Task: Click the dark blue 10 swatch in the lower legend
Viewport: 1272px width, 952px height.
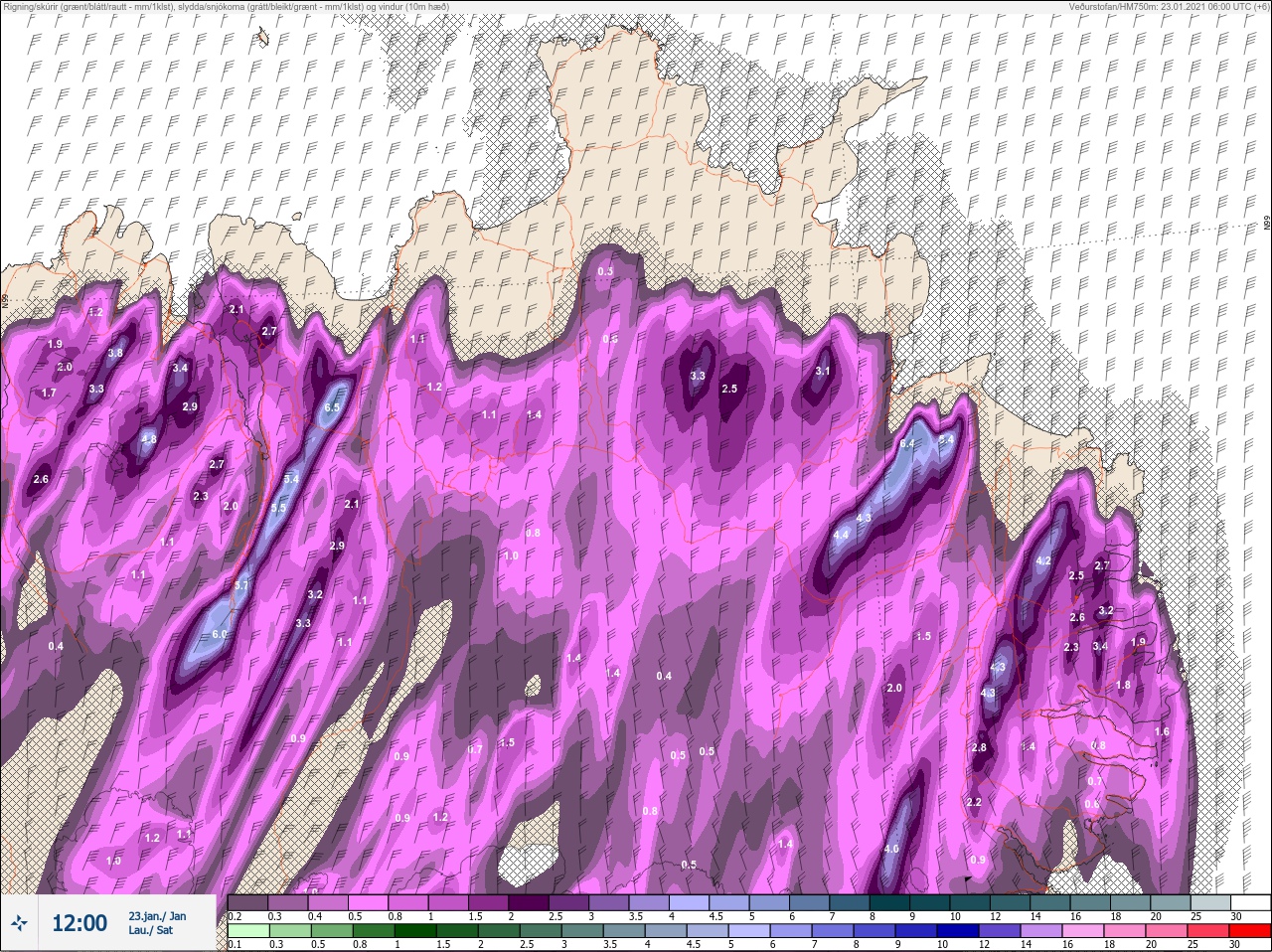Action: (958, 930)
